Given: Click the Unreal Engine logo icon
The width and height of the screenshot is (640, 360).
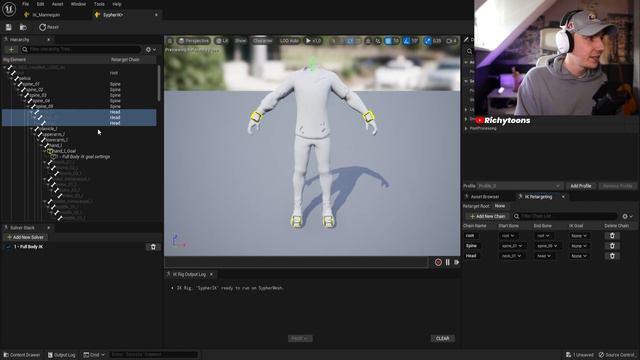Looking at the screenshot, I should (x=9, y=9).
